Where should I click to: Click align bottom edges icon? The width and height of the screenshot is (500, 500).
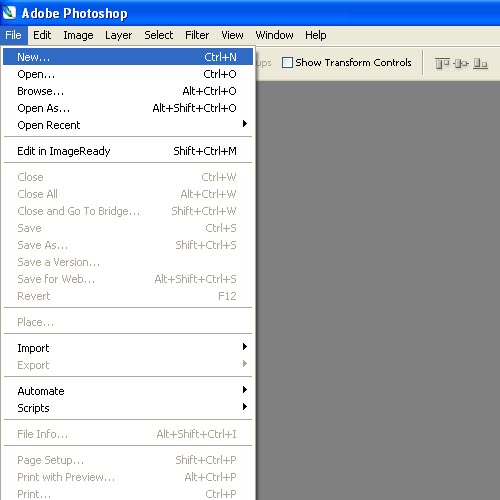click(x=480, y=63)
